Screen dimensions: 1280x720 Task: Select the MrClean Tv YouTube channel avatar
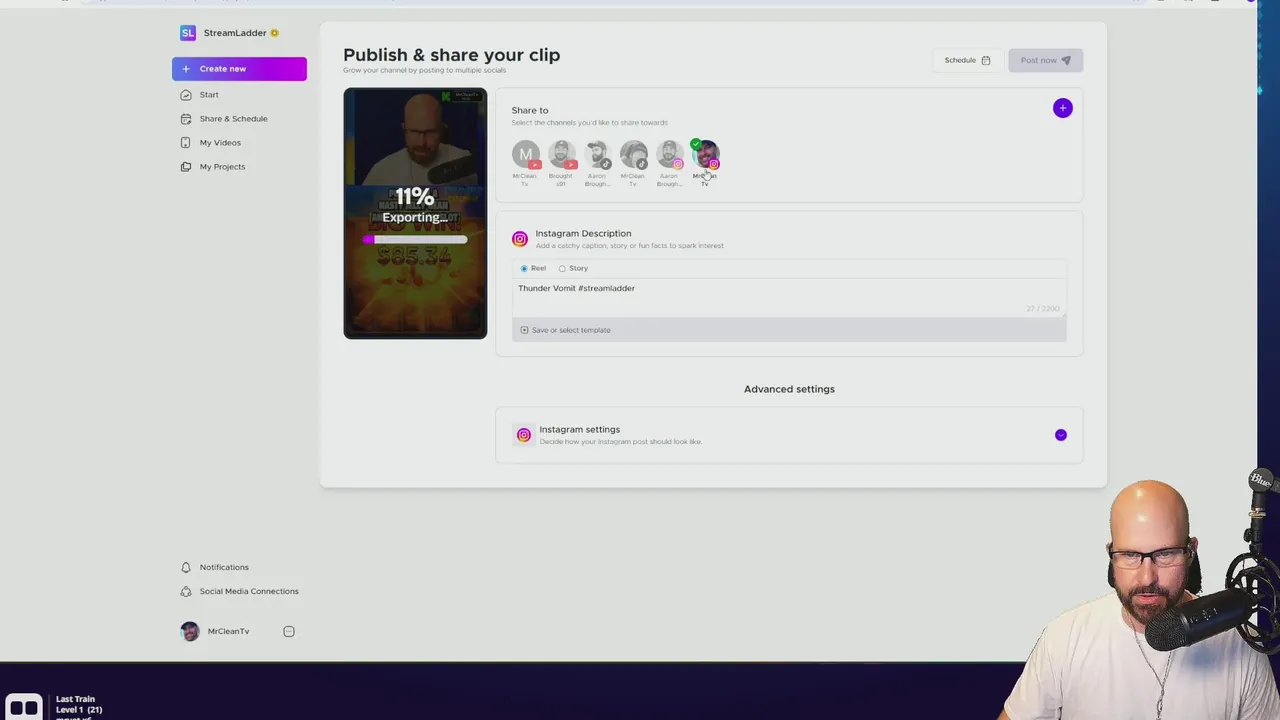click(x=526, y=155)
